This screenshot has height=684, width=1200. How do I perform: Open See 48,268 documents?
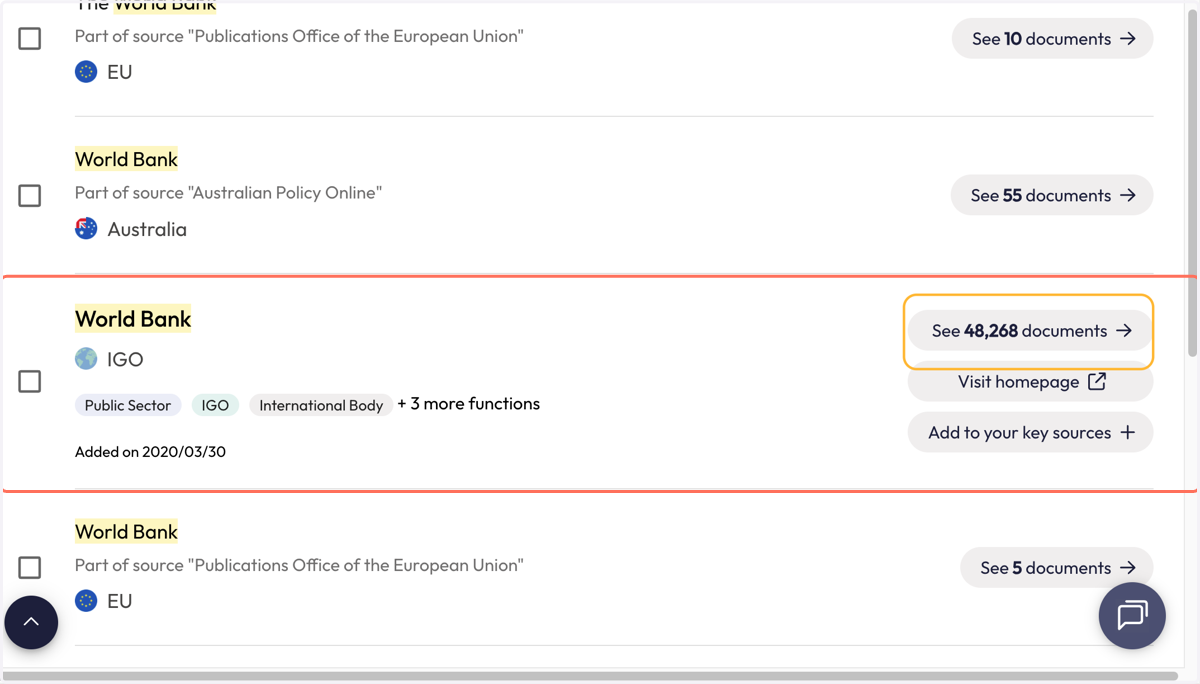(1030, 331)
